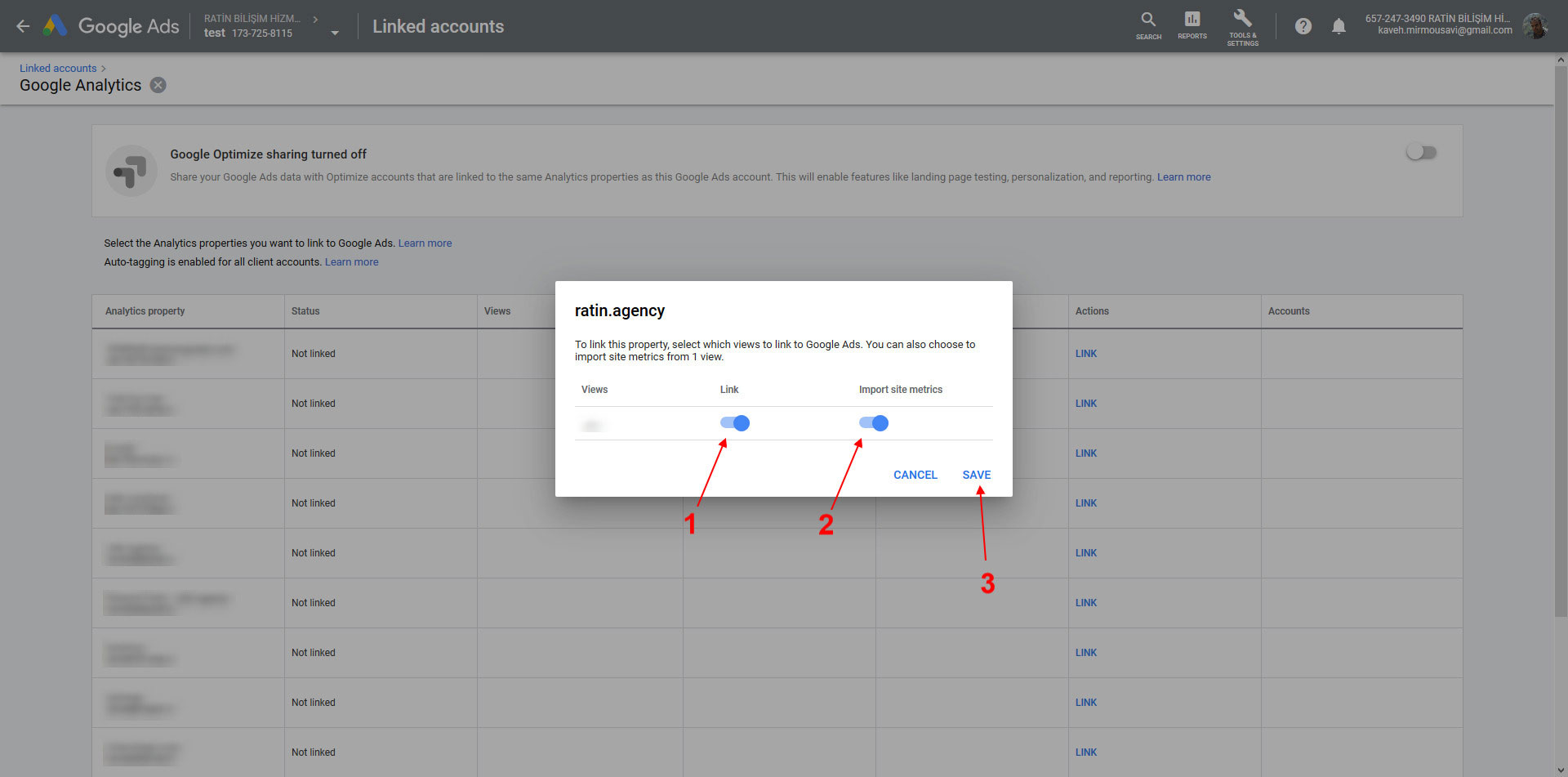Click the account email kaveh.mirmousavi@gmail.com
The height and width of the screenshot is (777, 1568).
point(1445,31)
